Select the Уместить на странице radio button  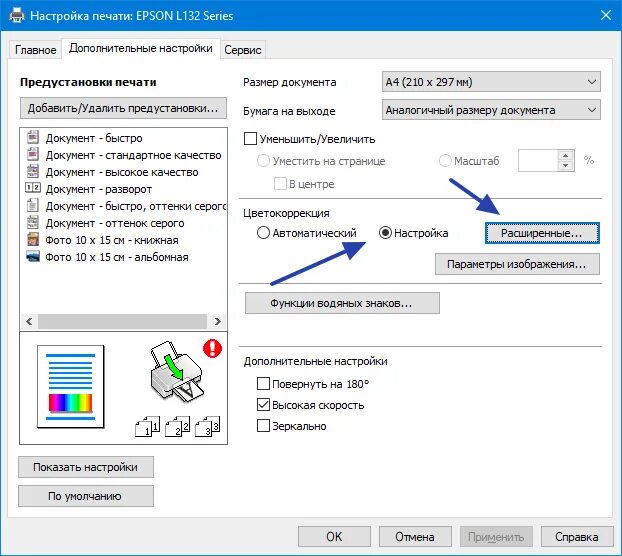point(263,161)
